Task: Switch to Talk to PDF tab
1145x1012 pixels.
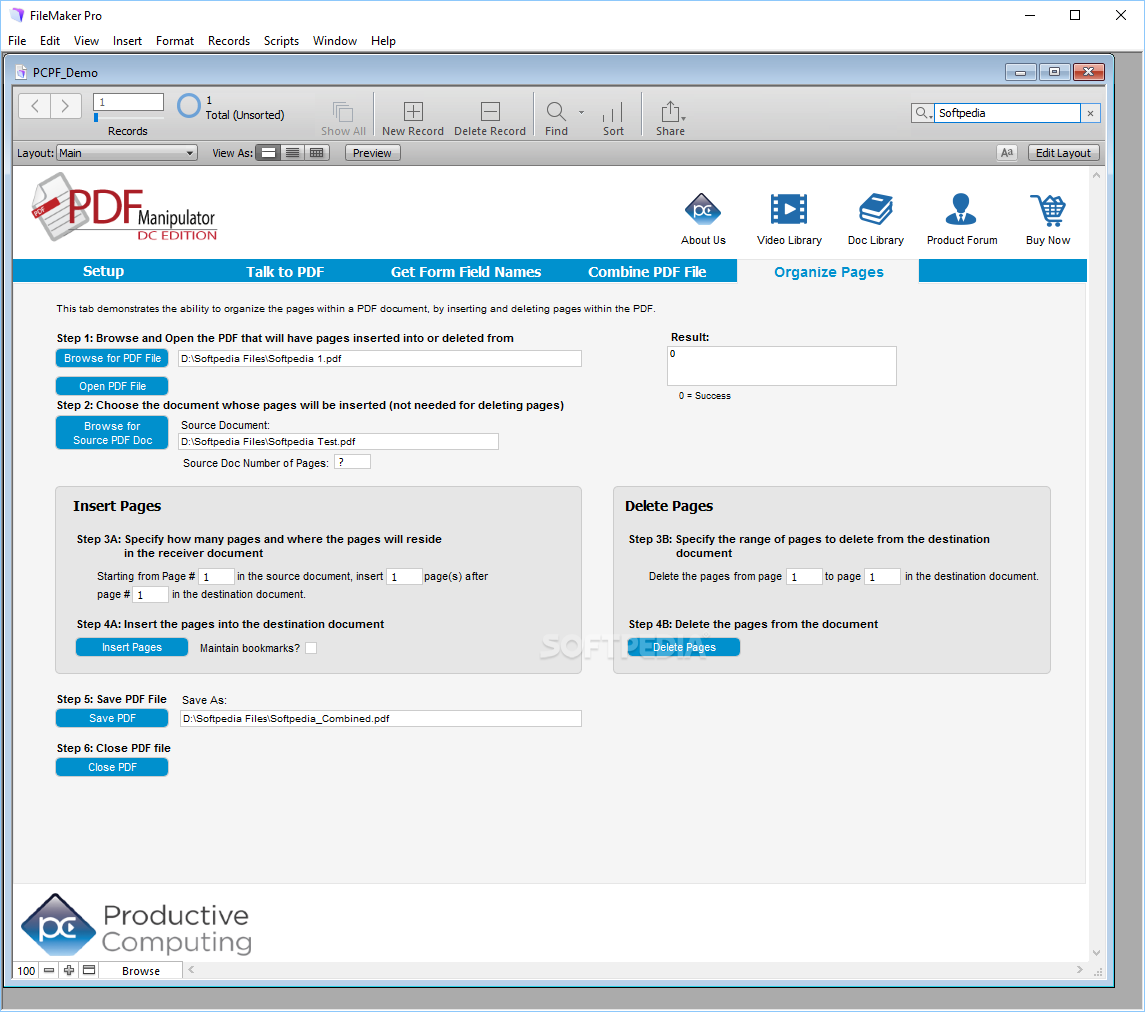Action: 285,272
